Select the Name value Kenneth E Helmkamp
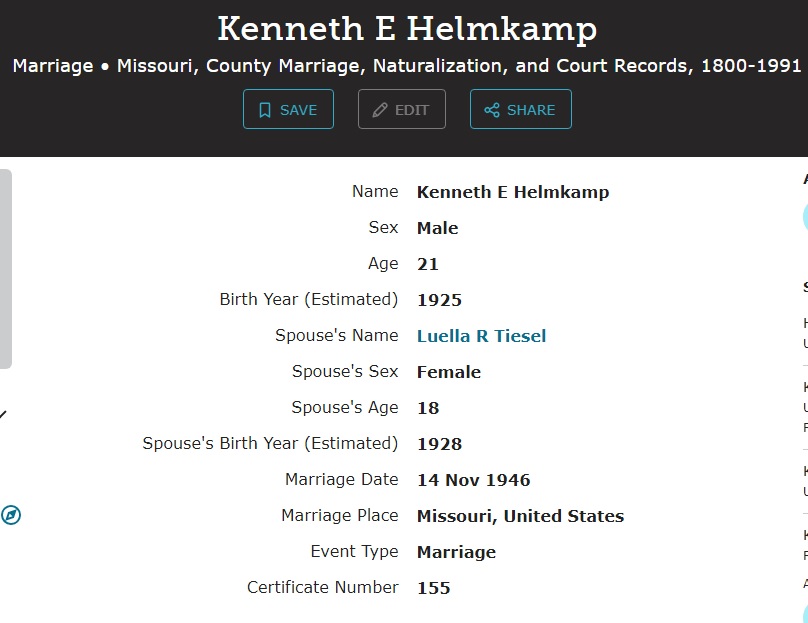The height and width of the screenshot is (623, 808). coord(512,192)
